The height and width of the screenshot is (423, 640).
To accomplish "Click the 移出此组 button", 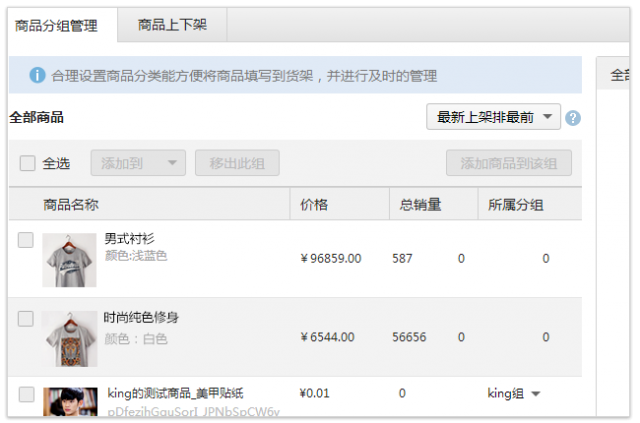I will click(237, 163).
